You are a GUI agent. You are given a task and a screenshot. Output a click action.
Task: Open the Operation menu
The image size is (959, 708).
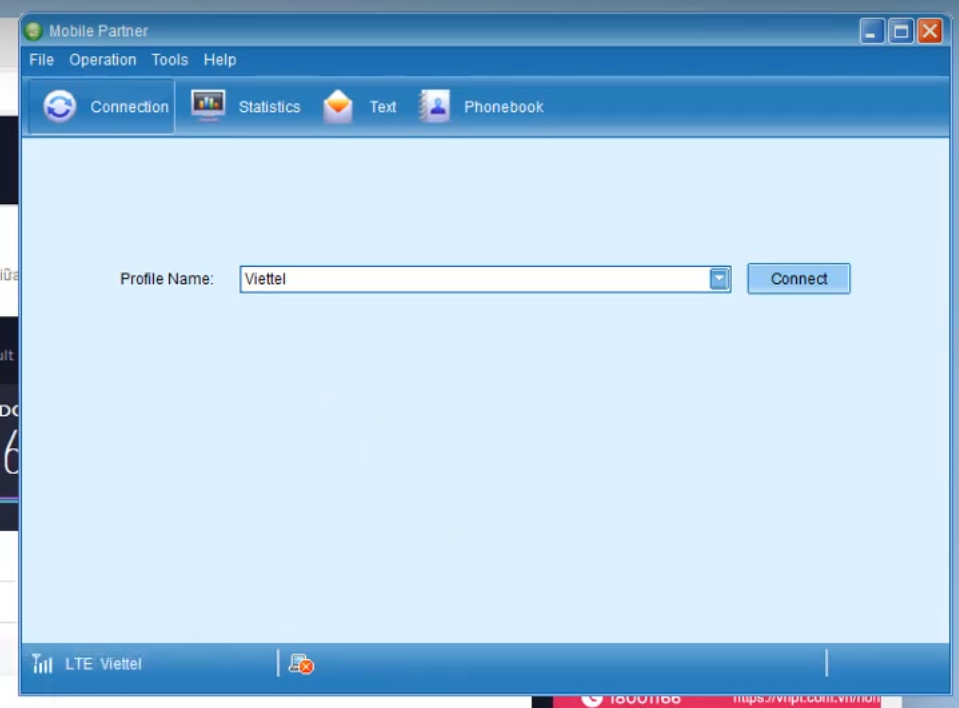[103, 60]
